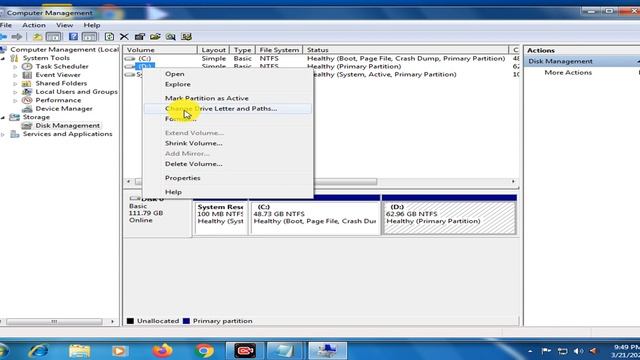Viewport: 640px width, 360px height.
Task: Expand the Performance node arrow
Action: [x=16, y=100]
